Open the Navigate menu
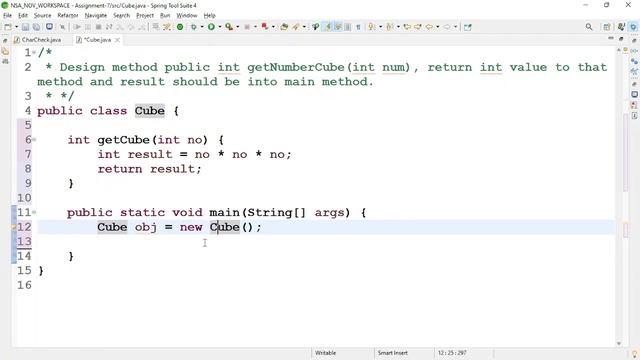 [96, 16]
